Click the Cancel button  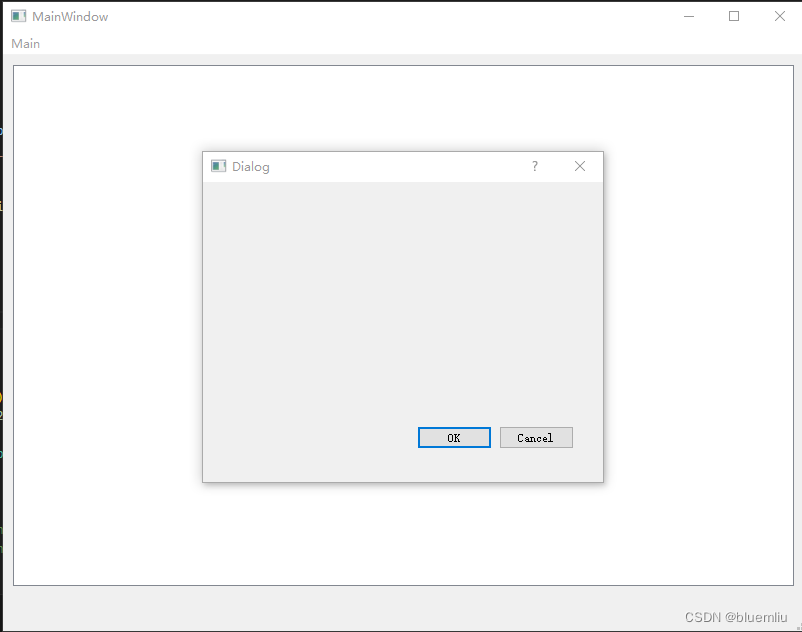pos(536,437)
